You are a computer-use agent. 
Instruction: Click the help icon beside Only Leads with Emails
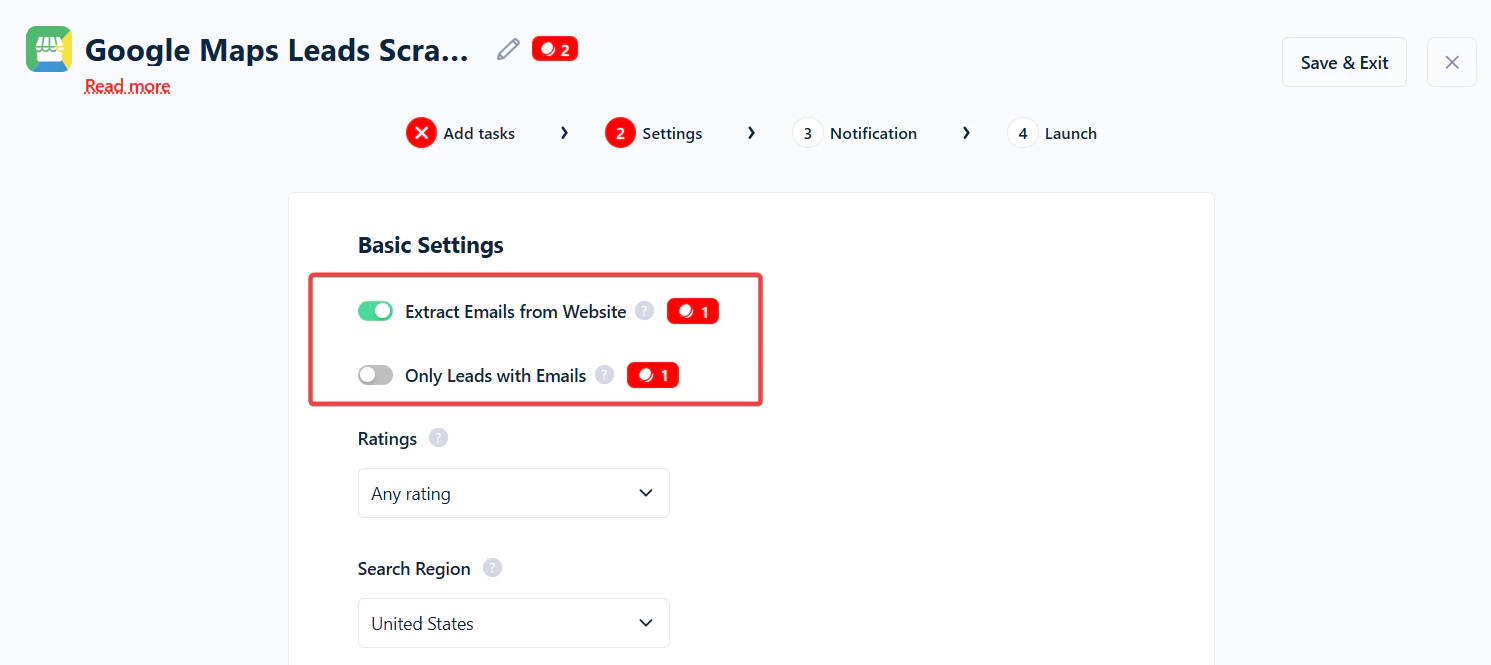pos(605,375)
